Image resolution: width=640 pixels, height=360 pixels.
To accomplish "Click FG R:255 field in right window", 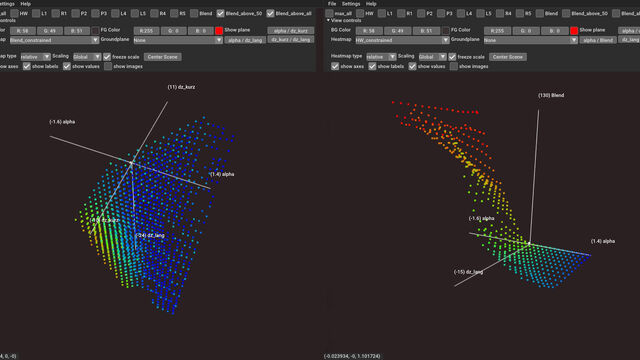I will [497, 31].
